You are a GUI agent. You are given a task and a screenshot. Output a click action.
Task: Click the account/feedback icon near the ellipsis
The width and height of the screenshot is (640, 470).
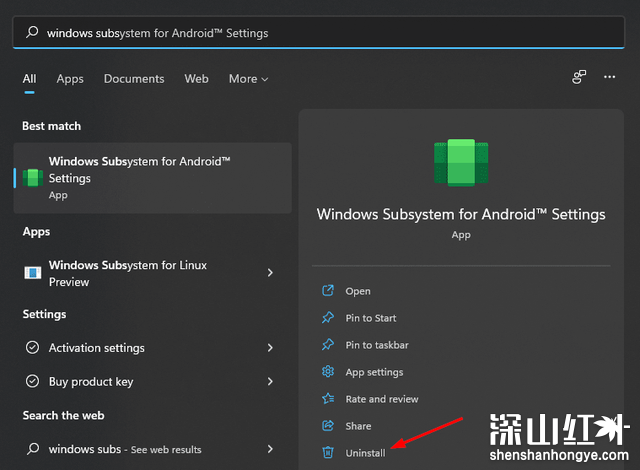pyautogui.click(x=579, y=77)
